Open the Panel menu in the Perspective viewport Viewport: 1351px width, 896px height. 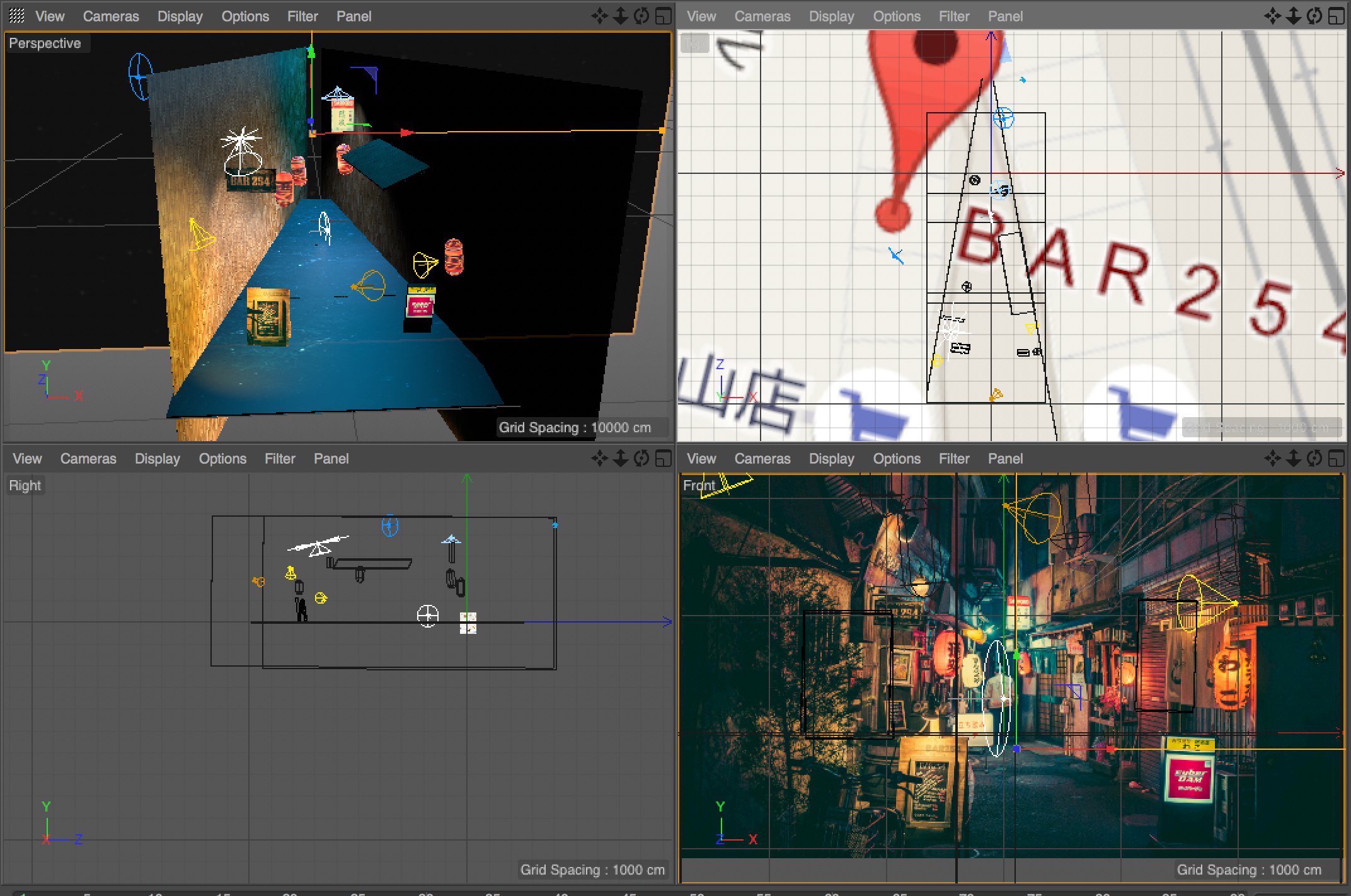(354, 16)
